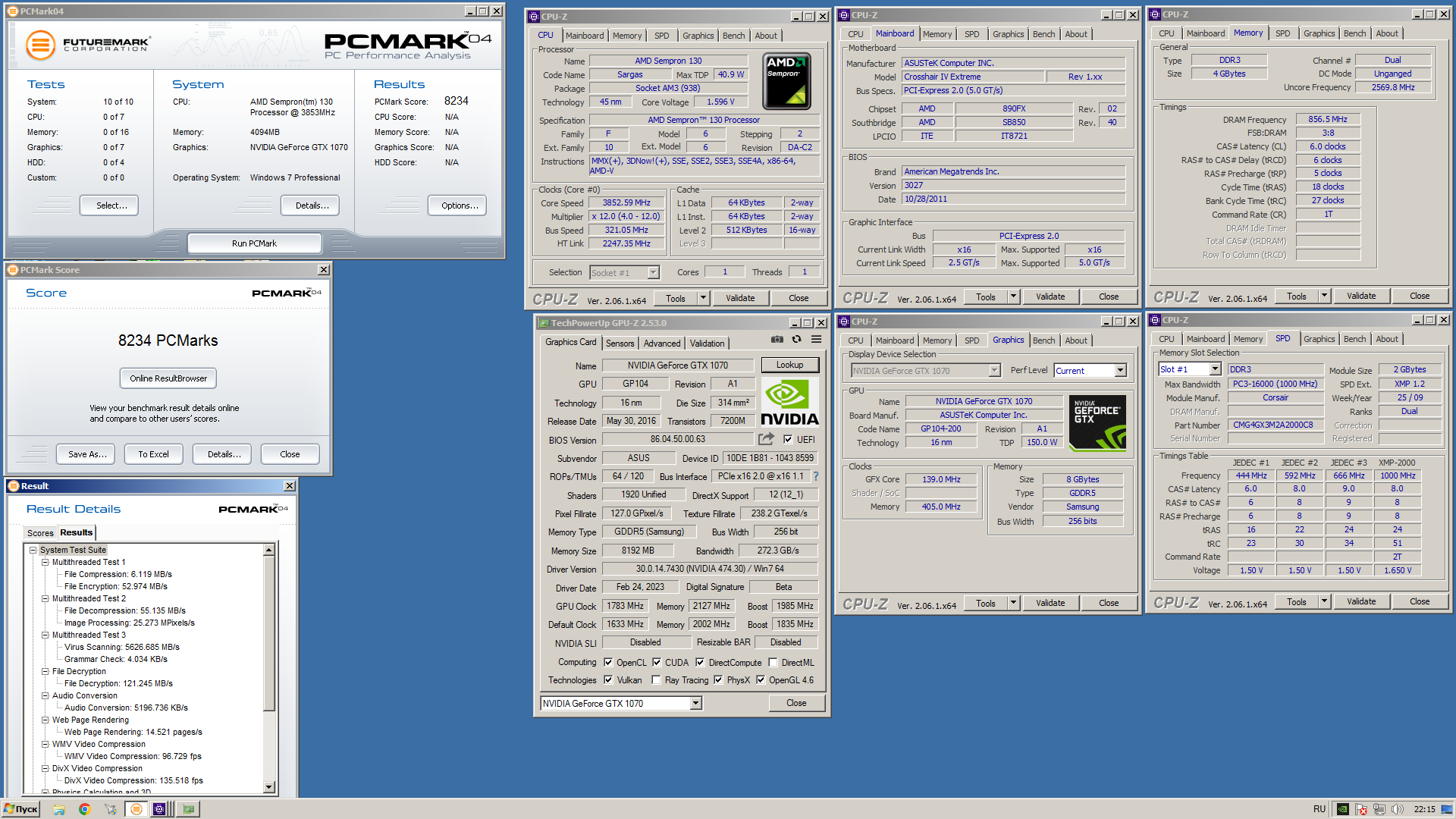
Task: Click the Bus Interface question mark in GPU-Z
Action: pyautogui.click(x=816, y=476)
